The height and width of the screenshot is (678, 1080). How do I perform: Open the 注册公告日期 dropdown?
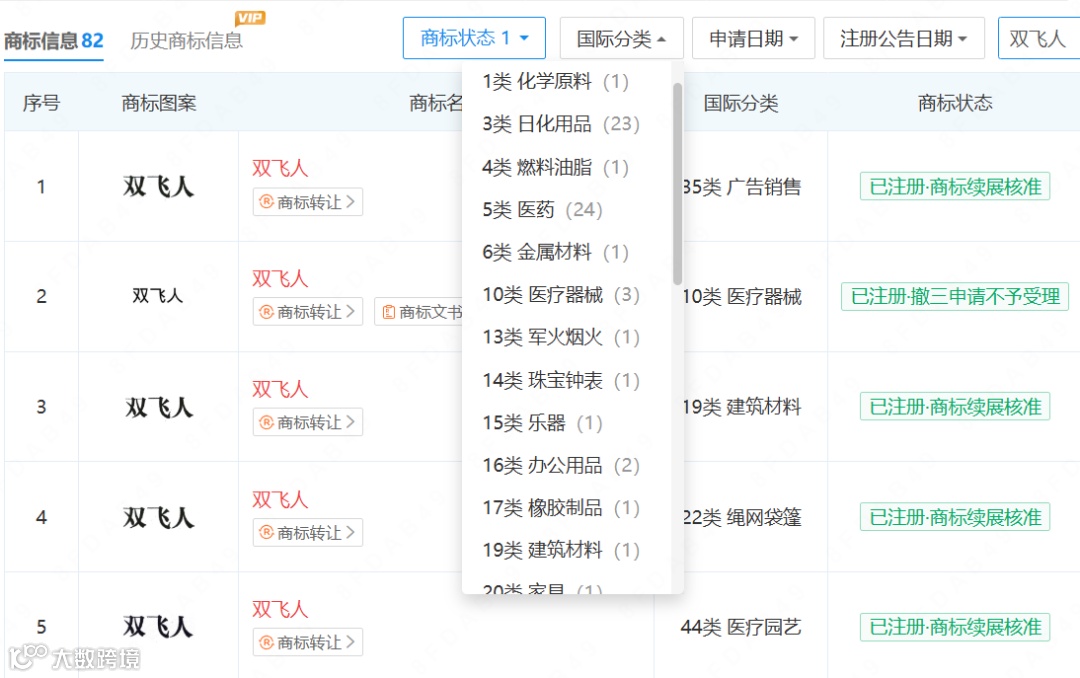pyautogui.click(x=904, y=38)
